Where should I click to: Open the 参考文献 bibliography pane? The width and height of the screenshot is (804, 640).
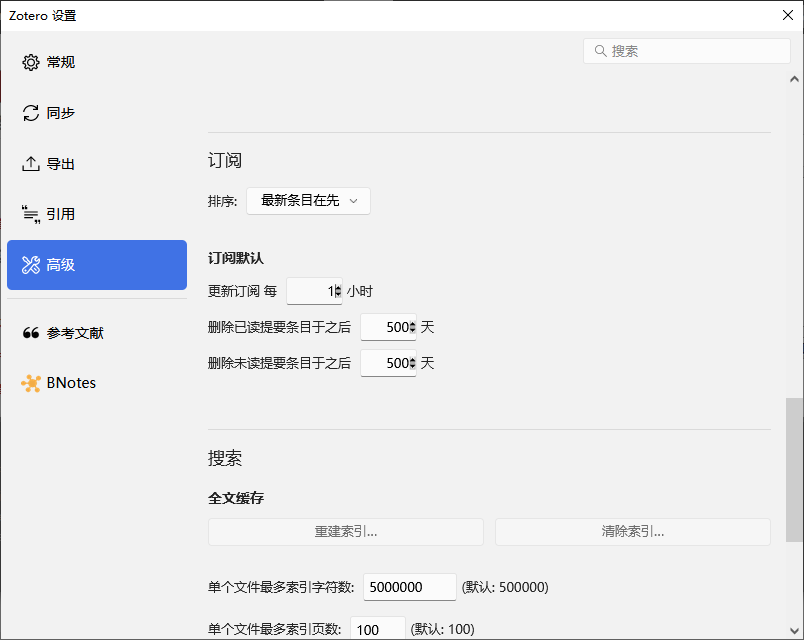pos(97,333)
